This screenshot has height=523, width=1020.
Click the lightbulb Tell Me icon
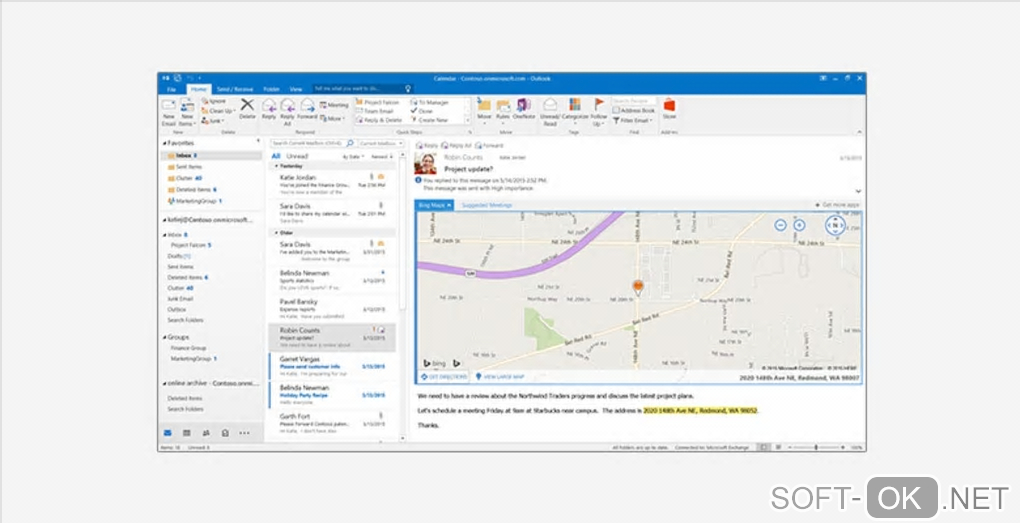tap(408, 88)
